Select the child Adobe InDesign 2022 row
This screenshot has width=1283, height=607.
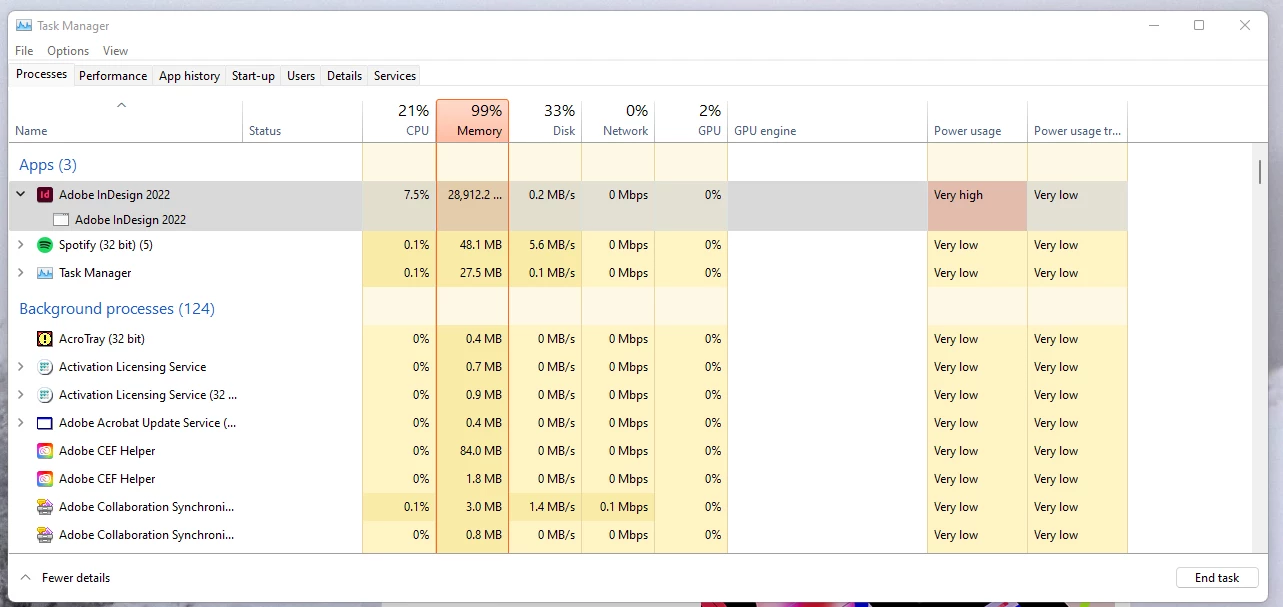pyautogui.click(x=568, y=220)
